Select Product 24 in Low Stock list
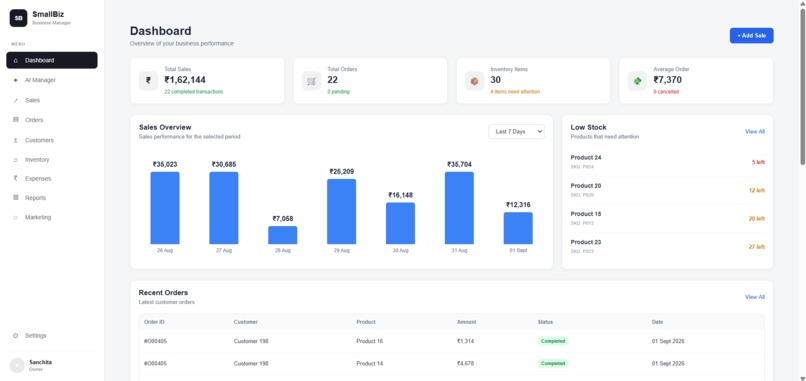The width and height of the screenshot is (806, 381). 667,162
